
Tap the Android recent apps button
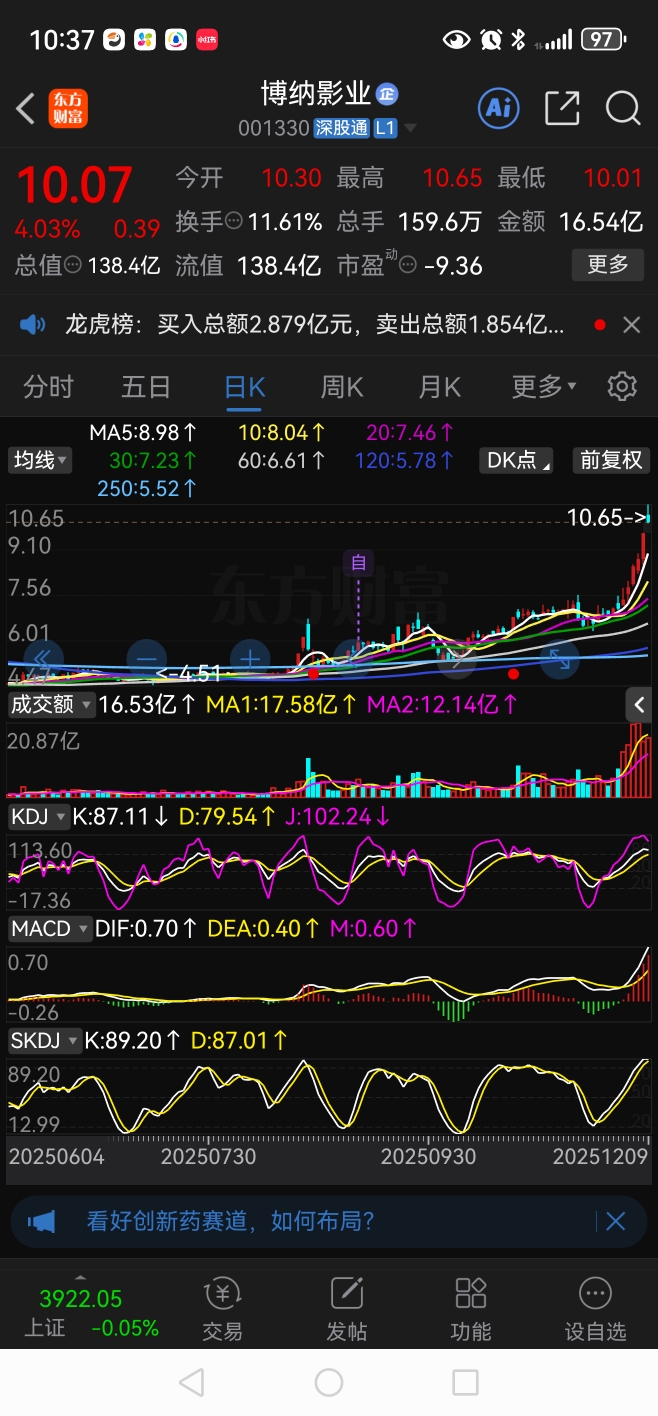coord(465,1383)
